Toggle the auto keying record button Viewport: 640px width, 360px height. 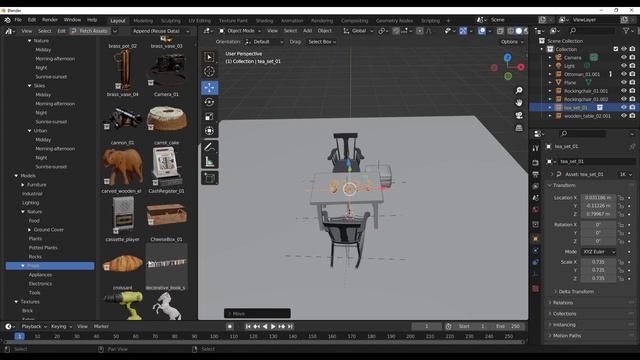[230, 327]
